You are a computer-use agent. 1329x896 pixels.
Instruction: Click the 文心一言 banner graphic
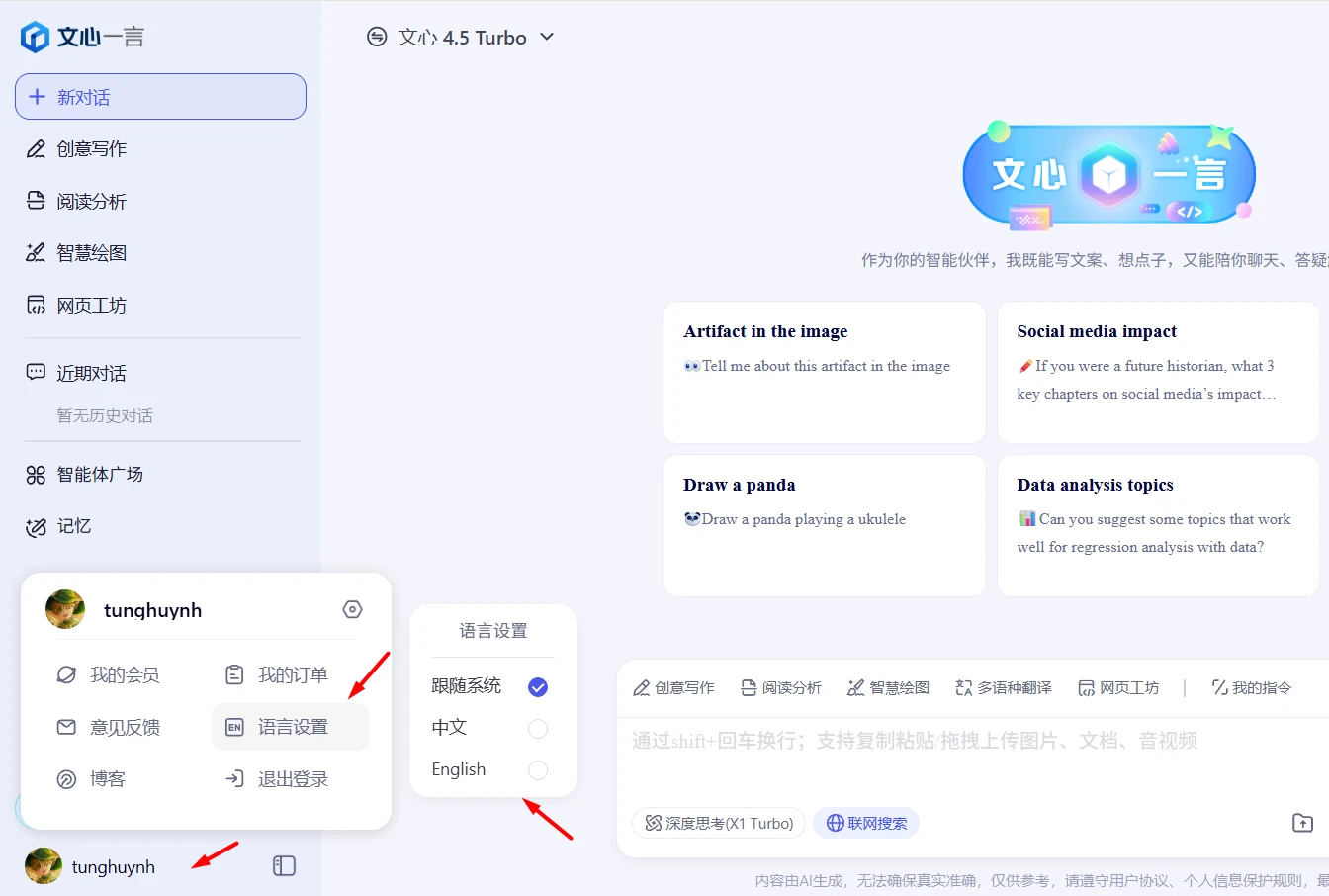pyautogui.click(x=1108, y=176)
